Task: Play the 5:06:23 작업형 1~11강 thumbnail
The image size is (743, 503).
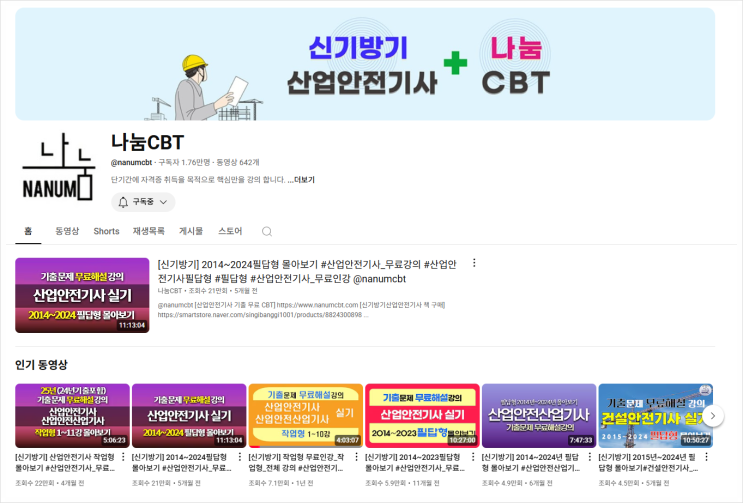Action: click(72, 415)
